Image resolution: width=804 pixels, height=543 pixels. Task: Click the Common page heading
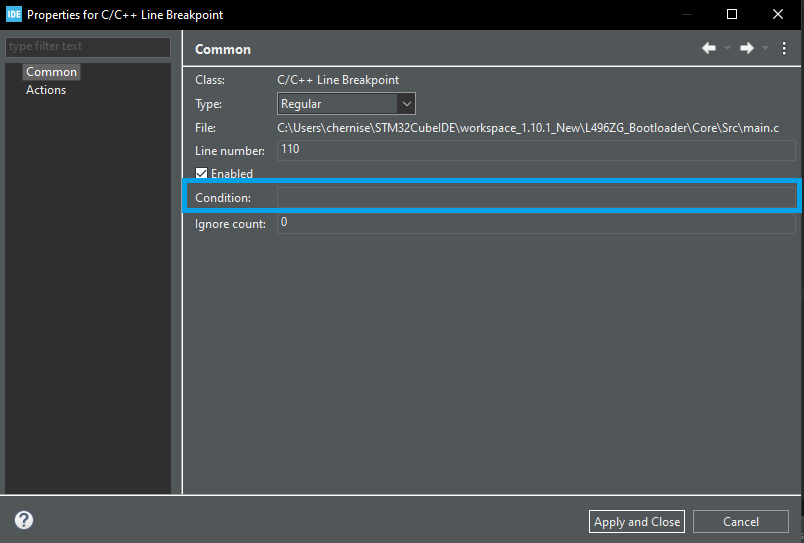223,49
